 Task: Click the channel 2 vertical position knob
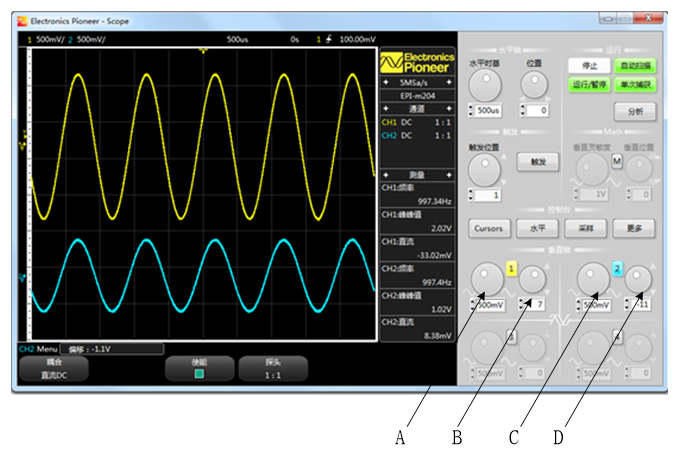pos(638,278)
